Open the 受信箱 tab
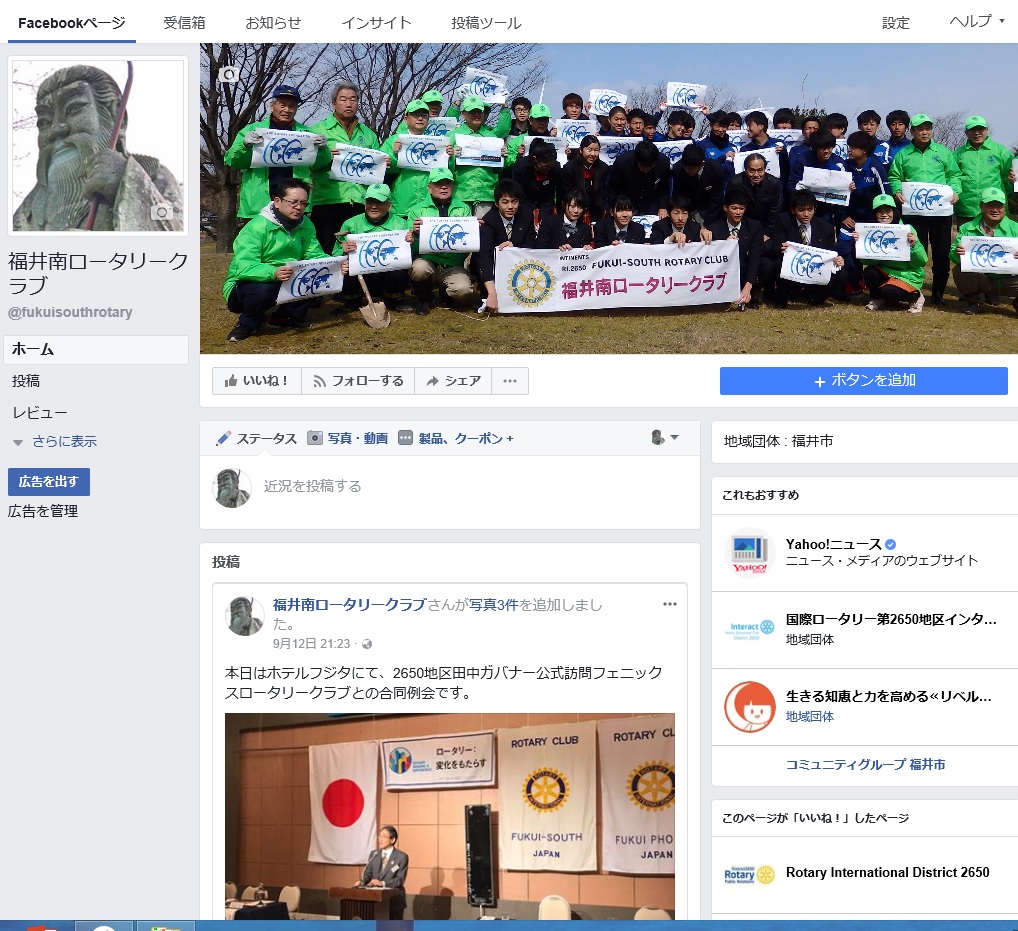 [x=184, y=23]
